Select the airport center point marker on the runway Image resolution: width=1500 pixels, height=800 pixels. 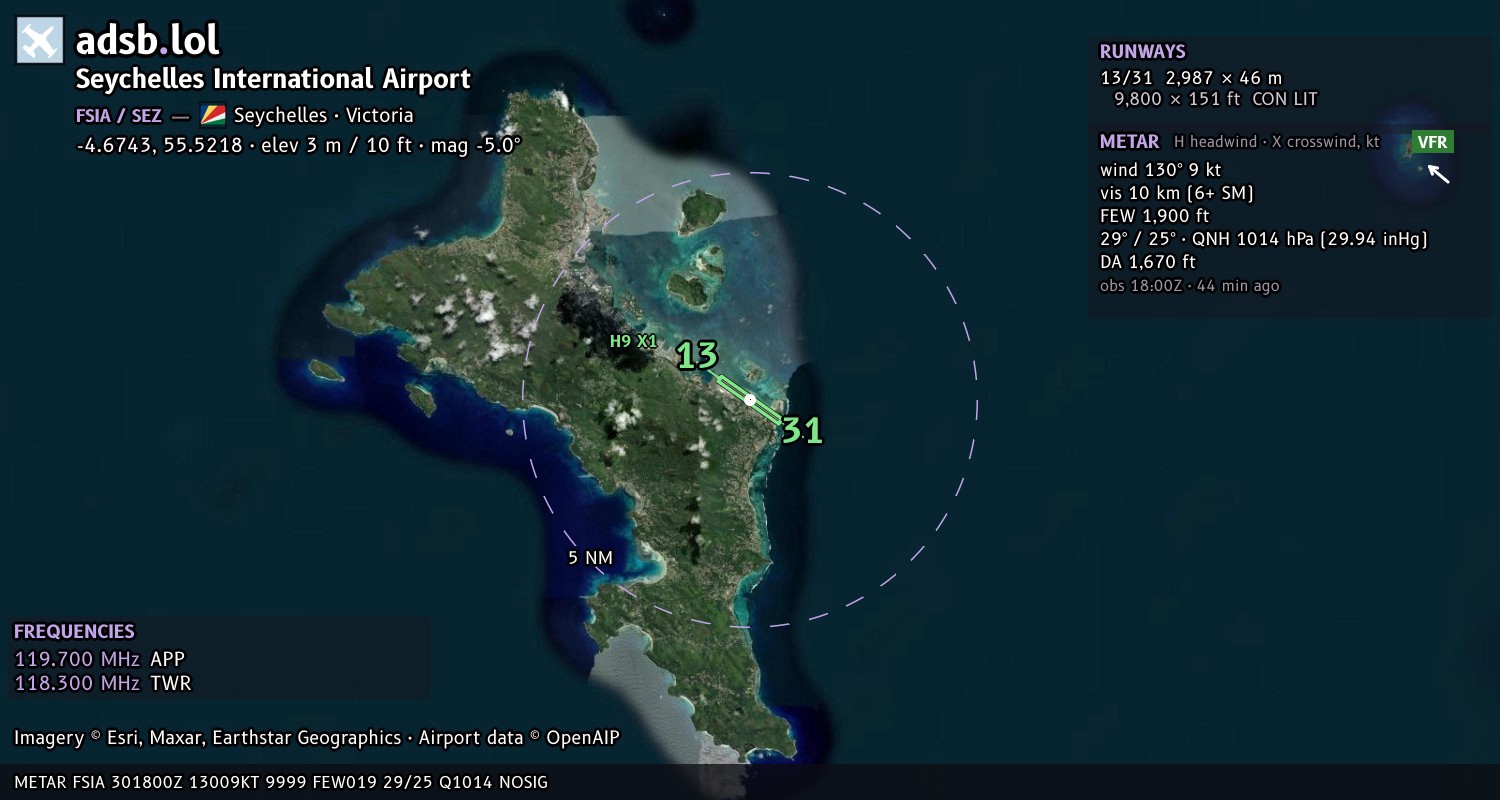(750, 399)
